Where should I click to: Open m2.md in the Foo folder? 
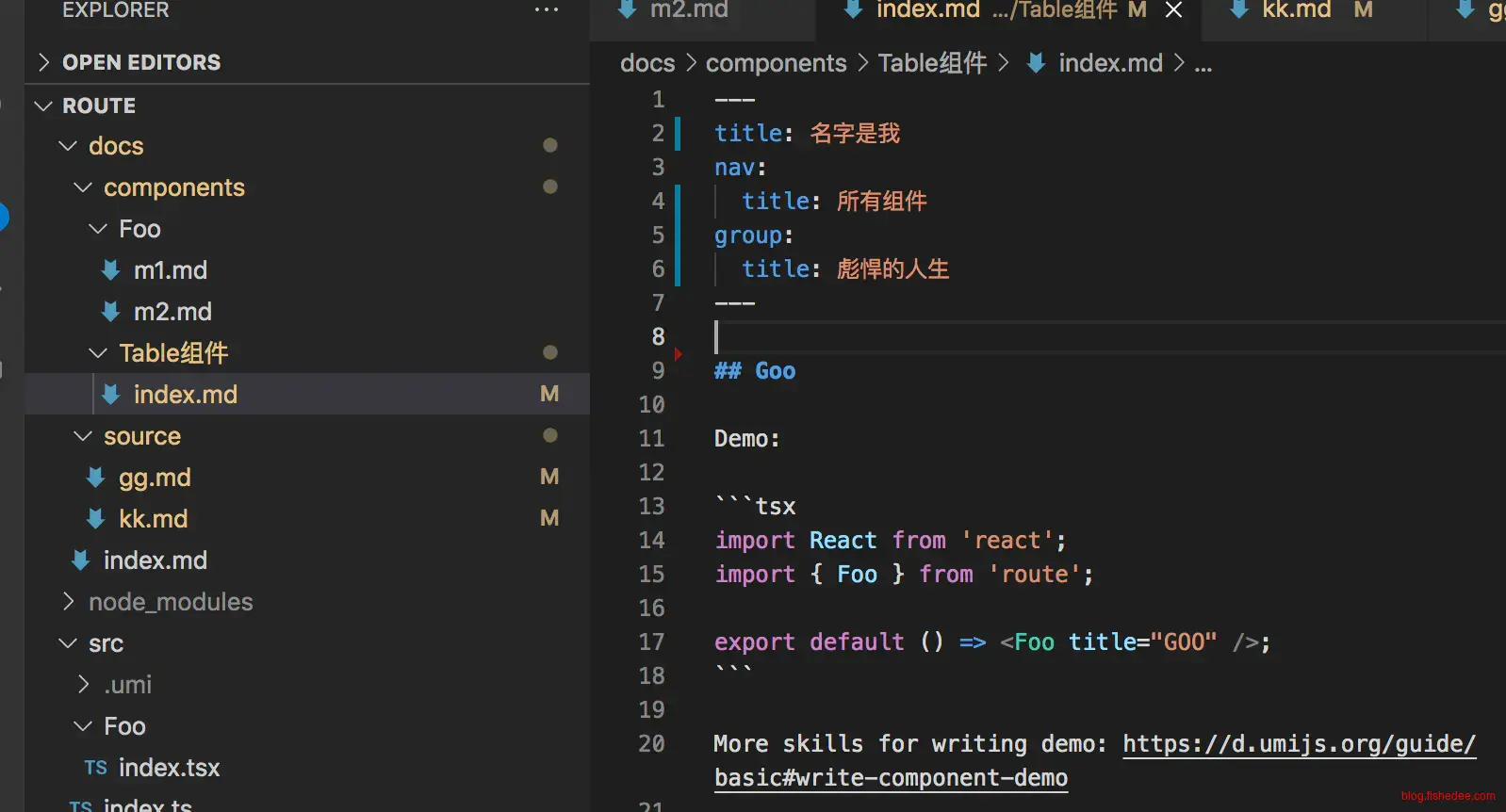point(172,312)
